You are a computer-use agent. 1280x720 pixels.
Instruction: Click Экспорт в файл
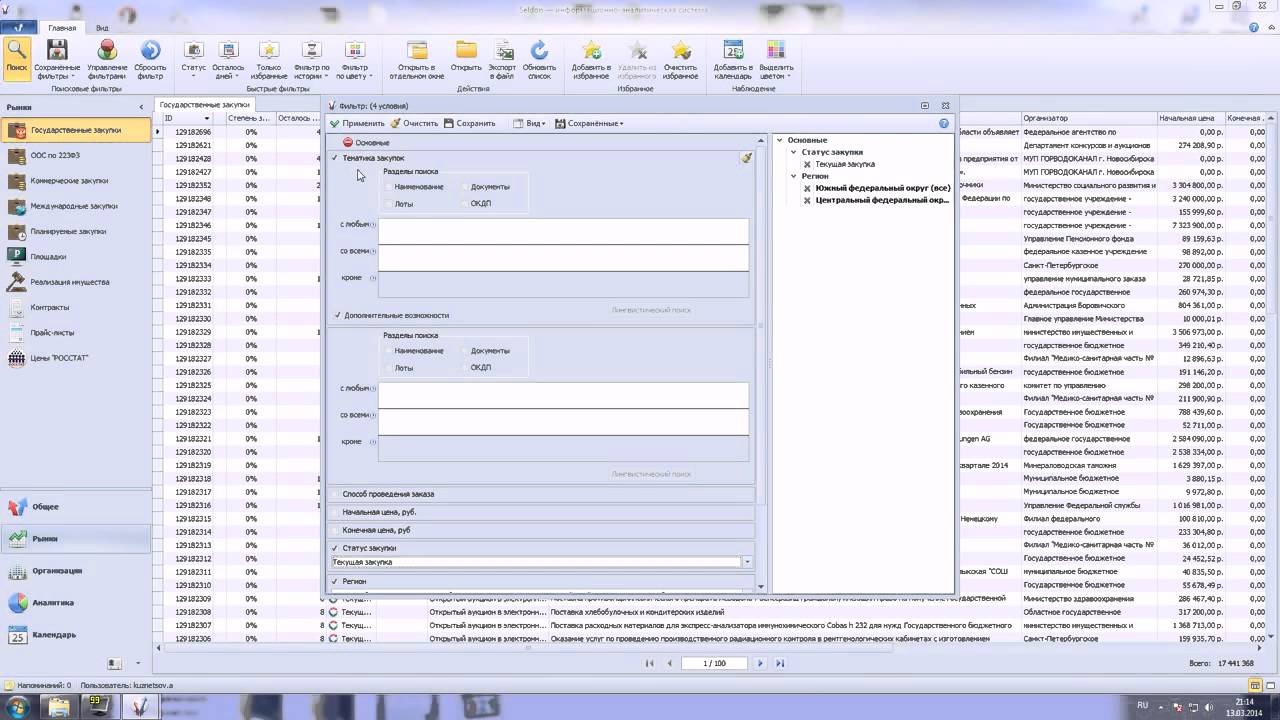tap(502, 59)
